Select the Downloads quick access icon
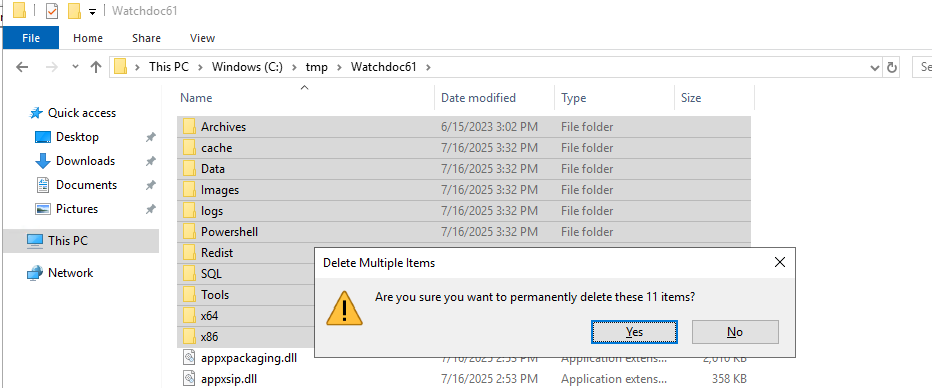932x388 pixels. [x=43, y=161]
